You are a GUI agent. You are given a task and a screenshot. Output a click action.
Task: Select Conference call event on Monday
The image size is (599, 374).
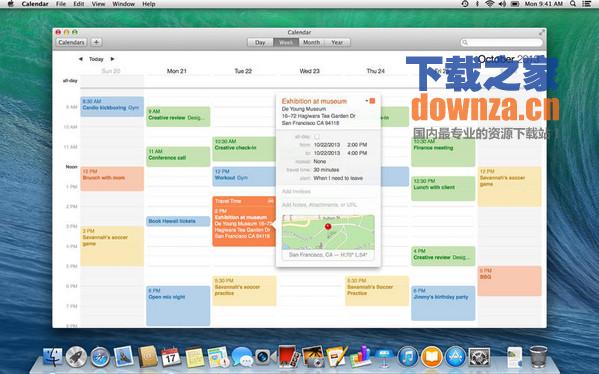click(178, 156)
